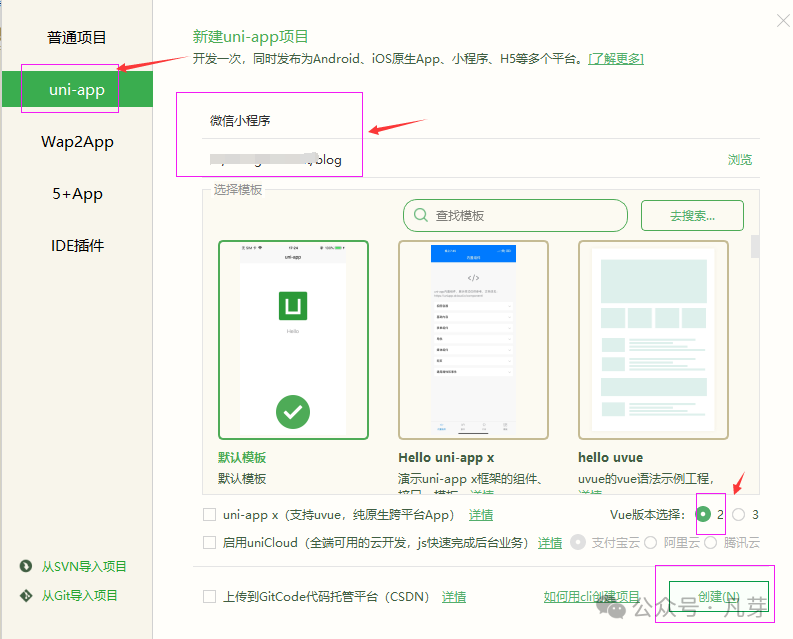Open 详情 link for uniCloud
The image size is (793, 639).
550,543
